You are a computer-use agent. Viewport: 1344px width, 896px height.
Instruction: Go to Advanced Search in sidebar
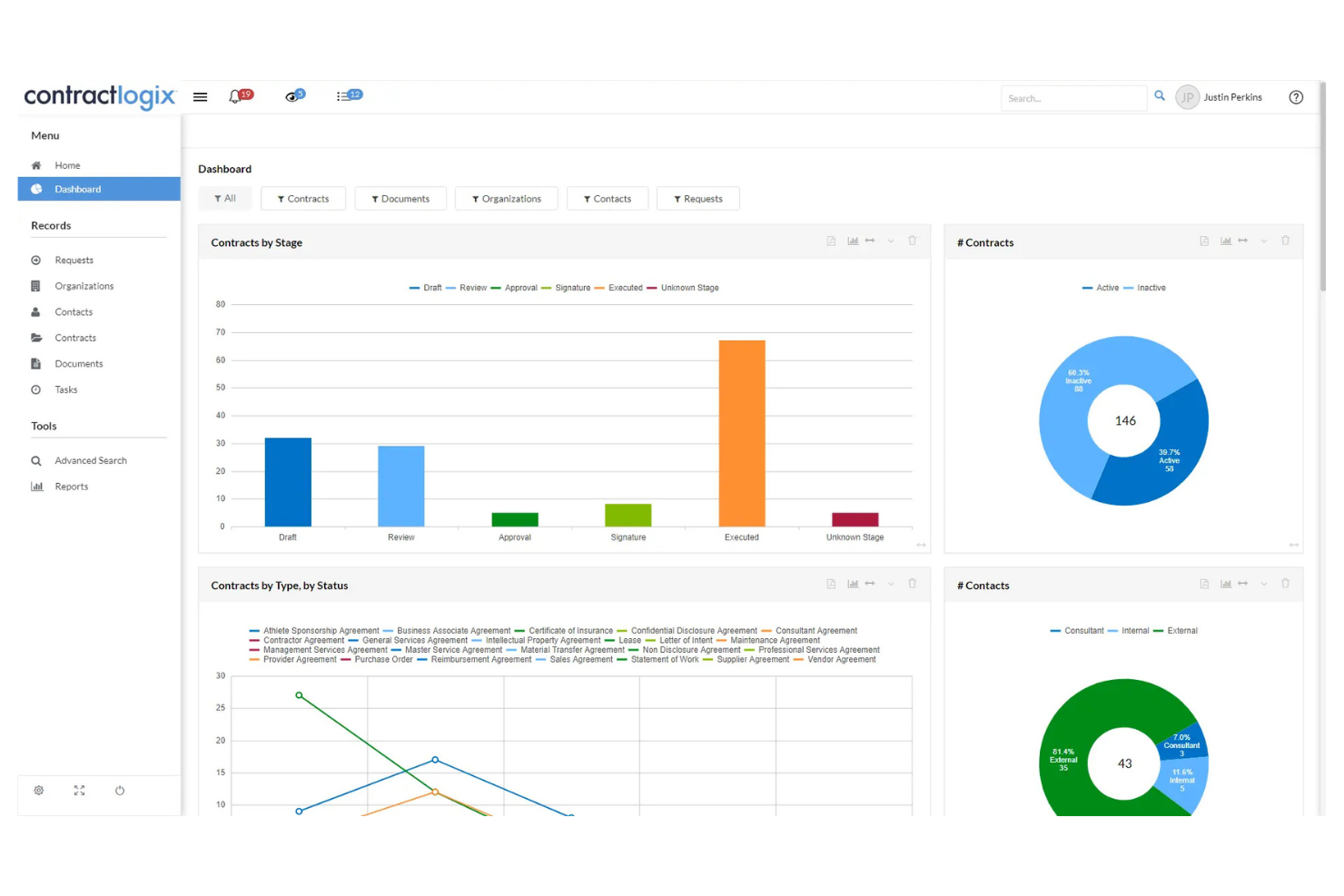point(91,460)
